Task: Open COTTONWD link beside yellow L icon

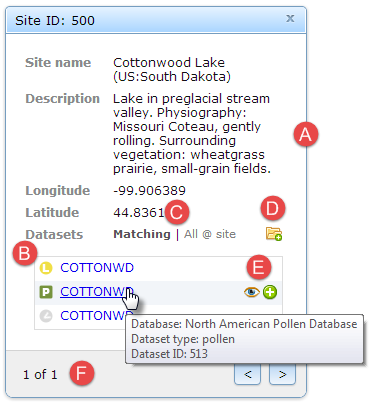Action: point(97,268)
